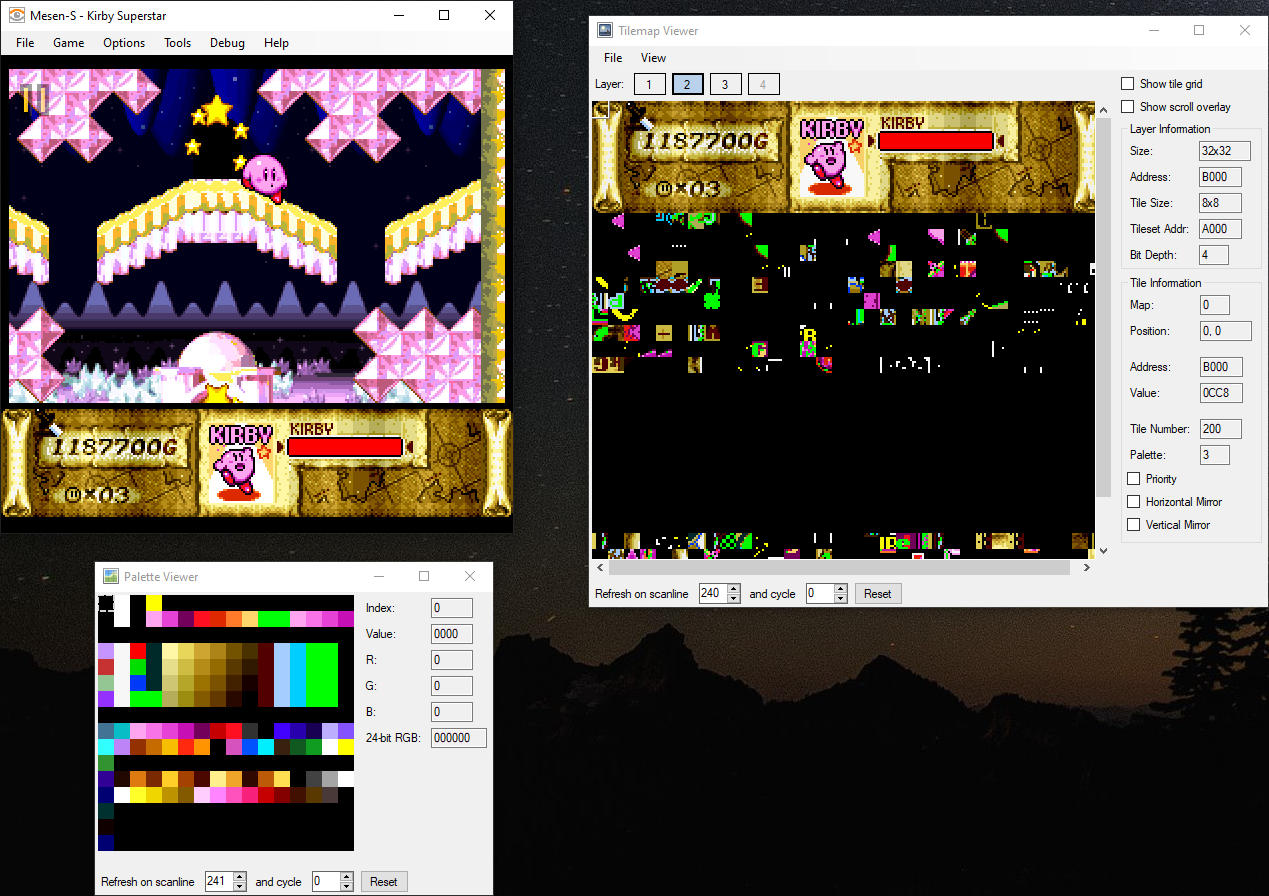Click the G field in Palette Viewer
This screenshot has width=1269, height=896.
point(452,686)
